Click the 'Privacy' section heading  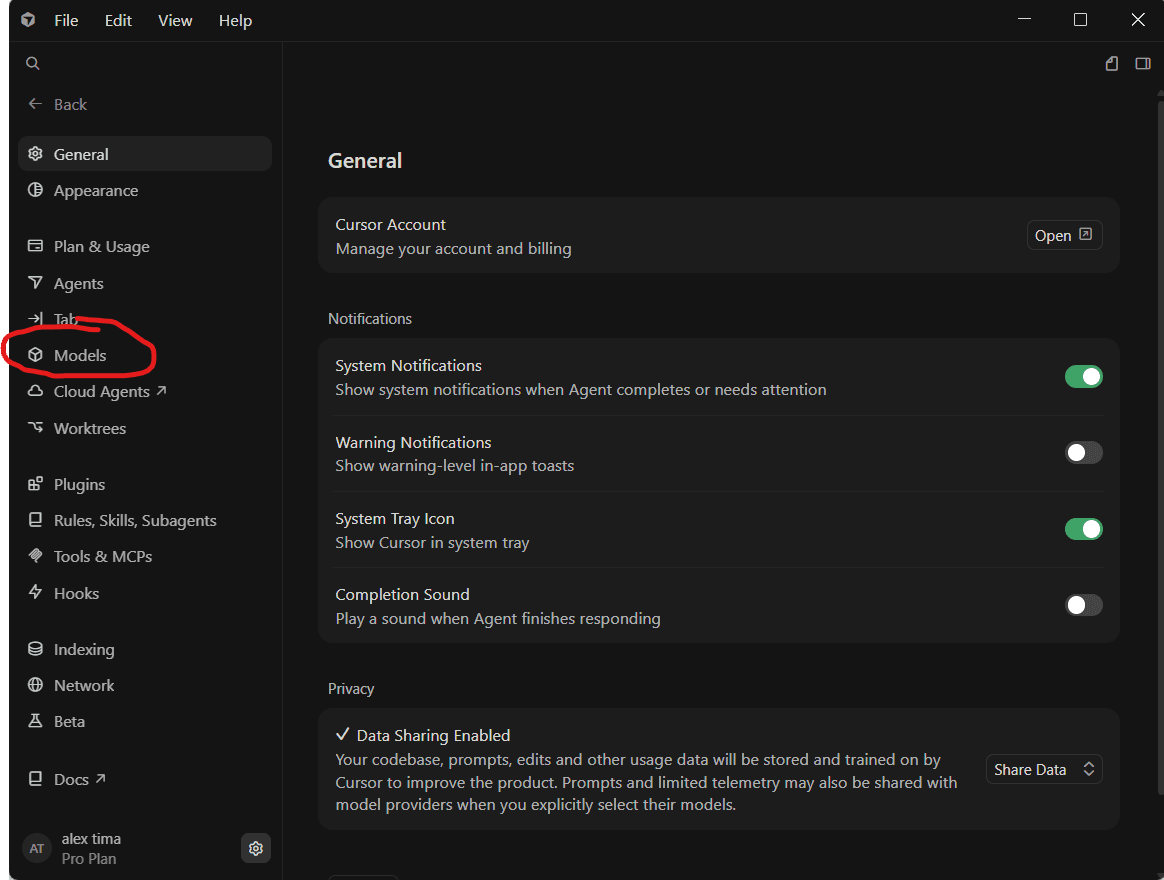351,688
